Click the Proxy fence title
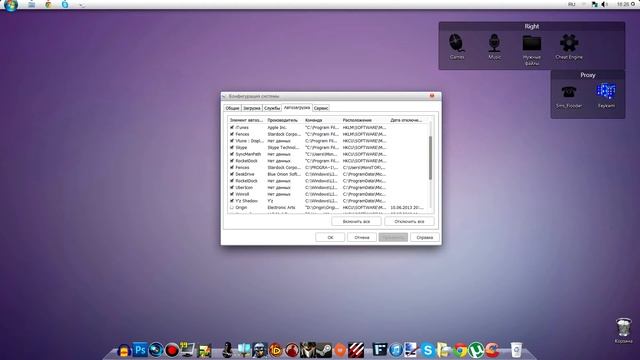 click(587, 75)
